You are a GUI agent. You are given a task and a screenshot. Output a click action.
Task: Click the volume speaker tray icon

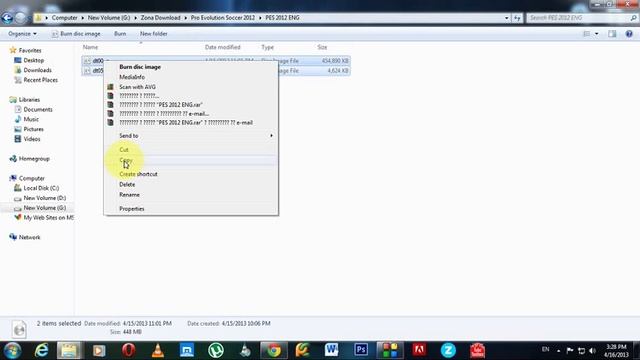(x=592, y=351)
